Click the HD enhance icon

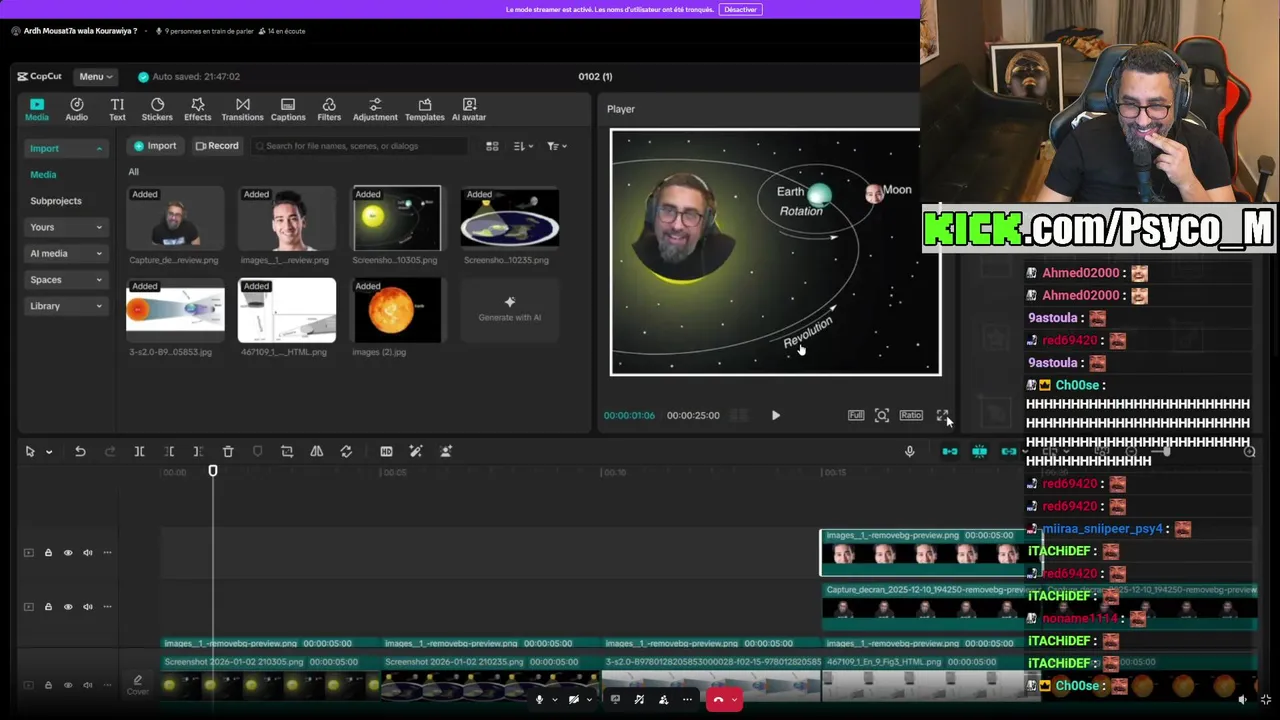tap(386, 452)
